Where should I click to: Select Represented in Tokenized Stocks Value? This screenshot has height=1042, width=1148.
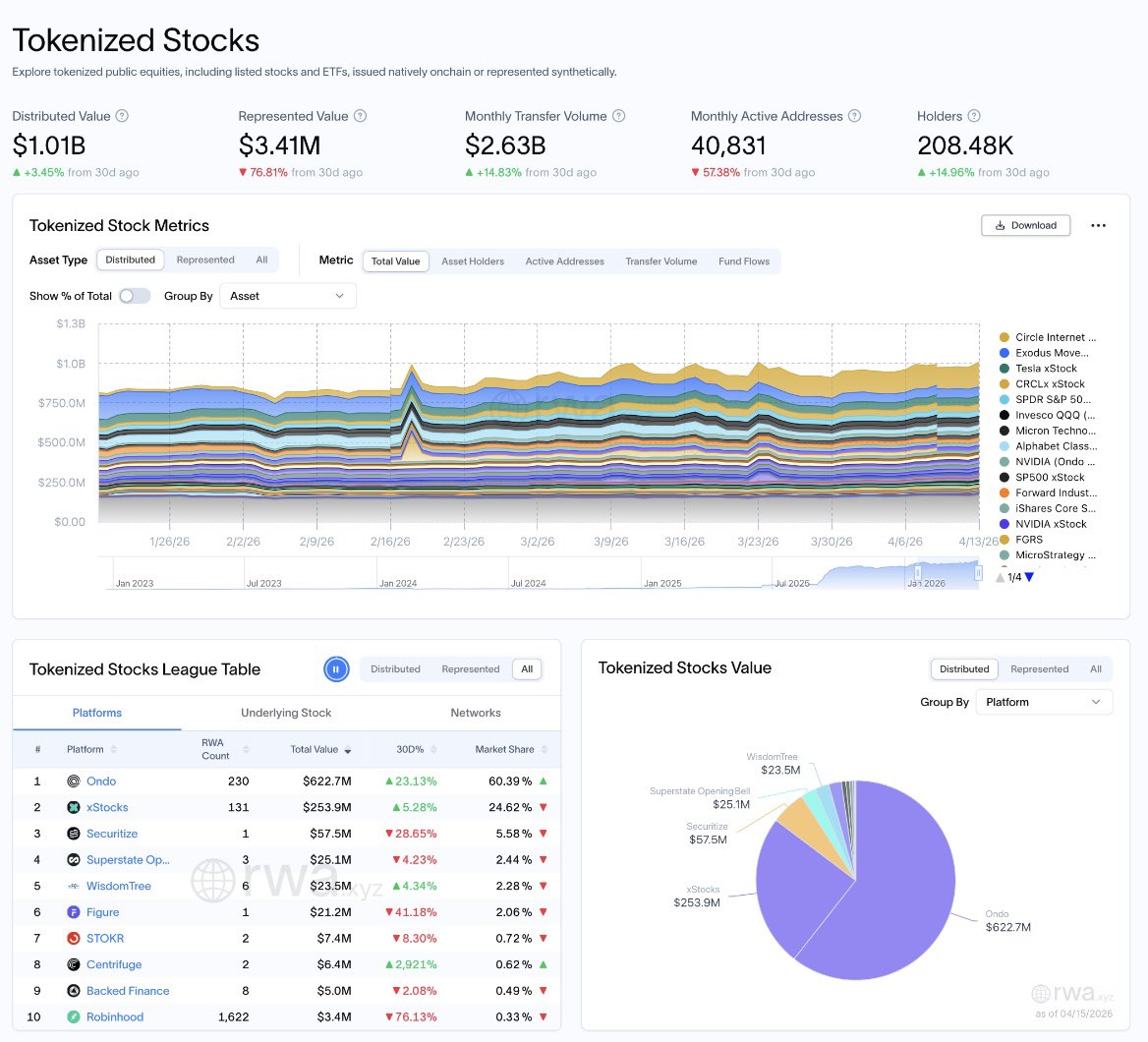(1040, 668)
